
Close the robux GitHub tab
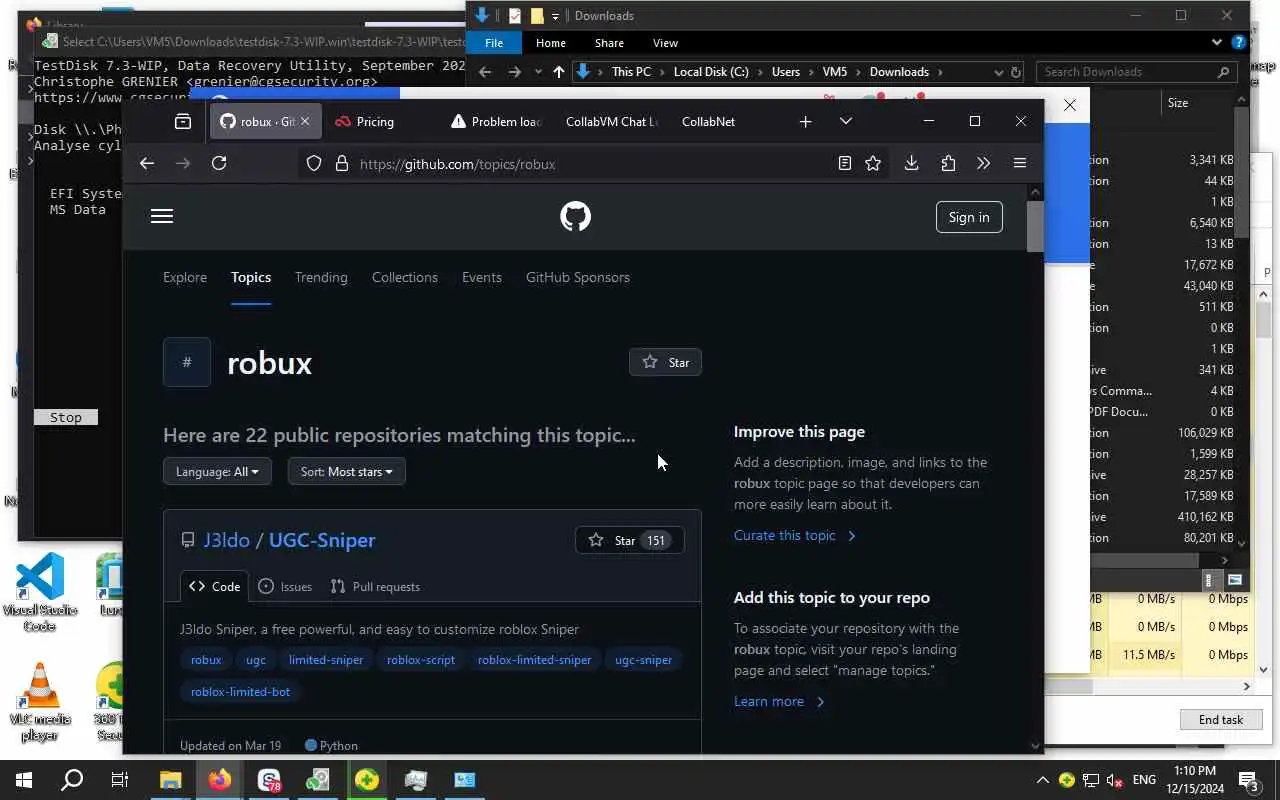pyautogui.click(x=305, y=121)
